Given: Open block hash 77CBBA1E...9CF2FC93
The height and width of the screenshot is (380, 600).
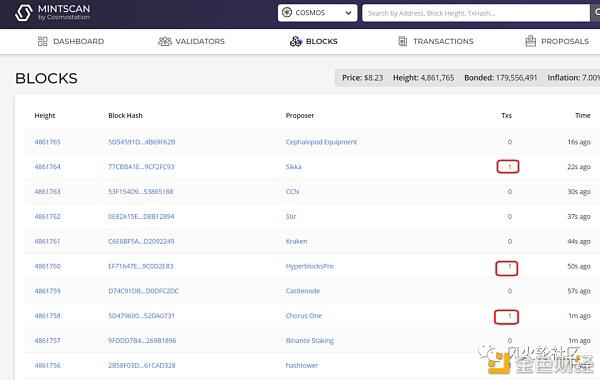Looking at the screenshot, I should tap(141, 167).
